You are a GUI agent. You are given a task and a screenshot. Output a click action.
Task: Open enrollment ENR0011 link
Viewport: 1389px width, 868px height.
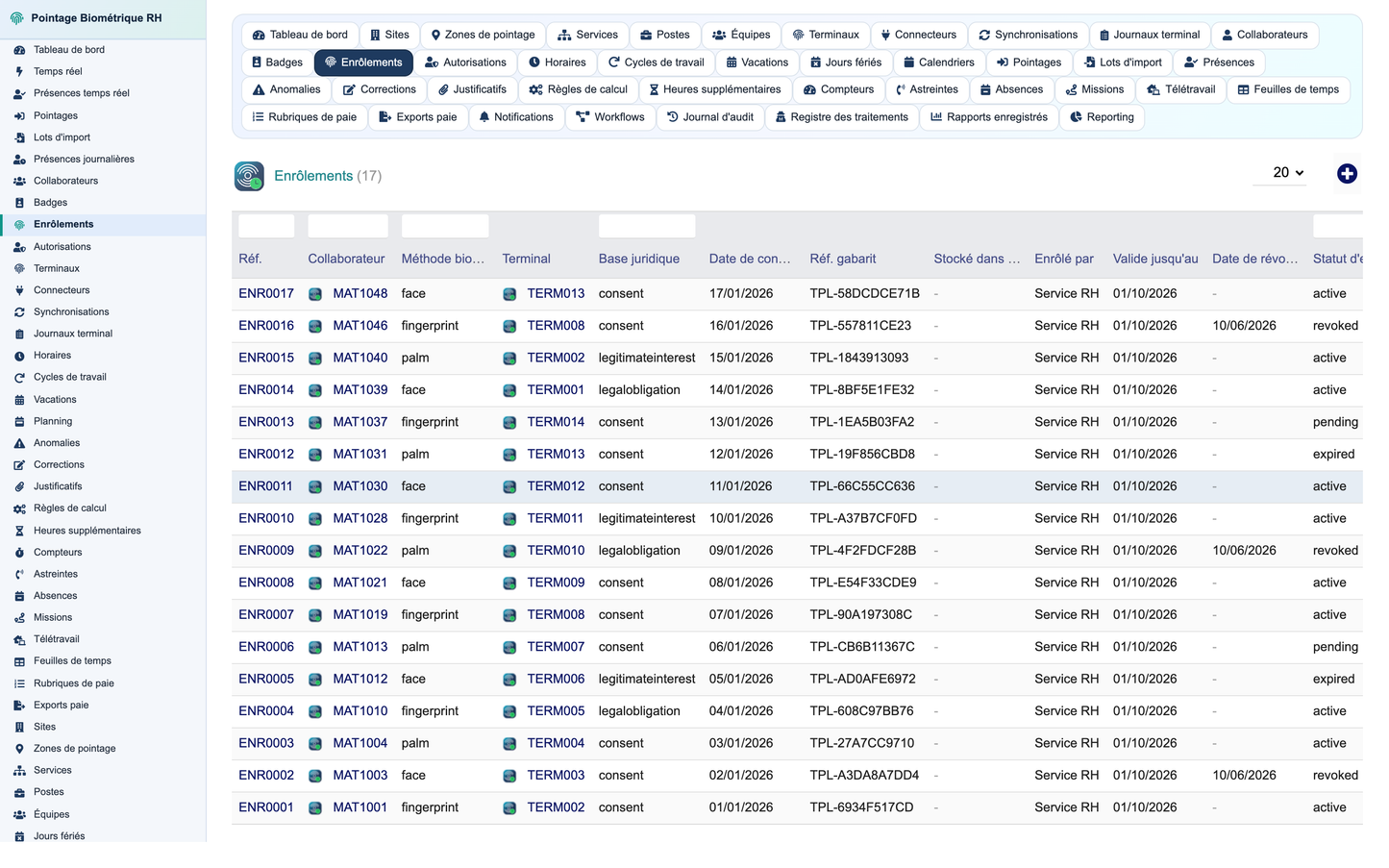pyautogui.click(x=265, y=486)
